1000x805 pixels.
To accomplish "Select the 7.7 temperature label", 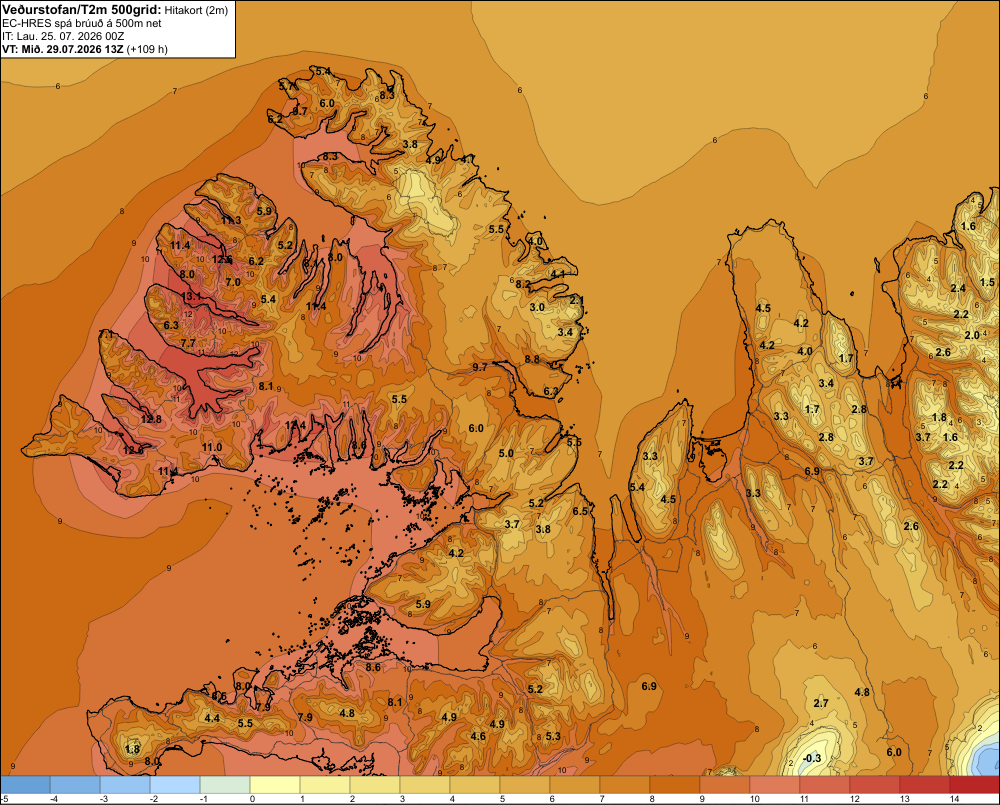I will click(x=188, y=343).
